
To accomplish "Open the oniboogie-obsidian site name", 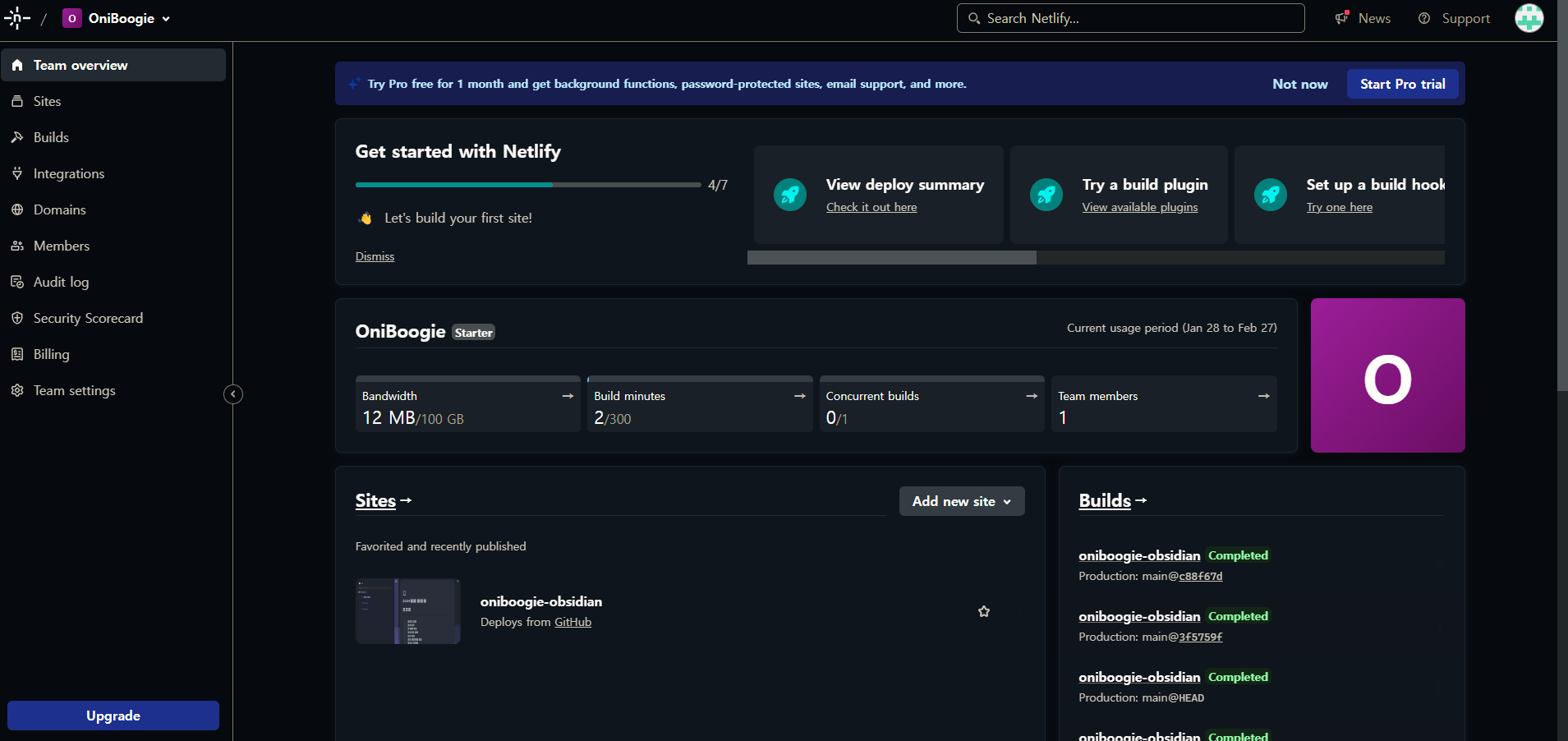I will [x=541, y=601].
